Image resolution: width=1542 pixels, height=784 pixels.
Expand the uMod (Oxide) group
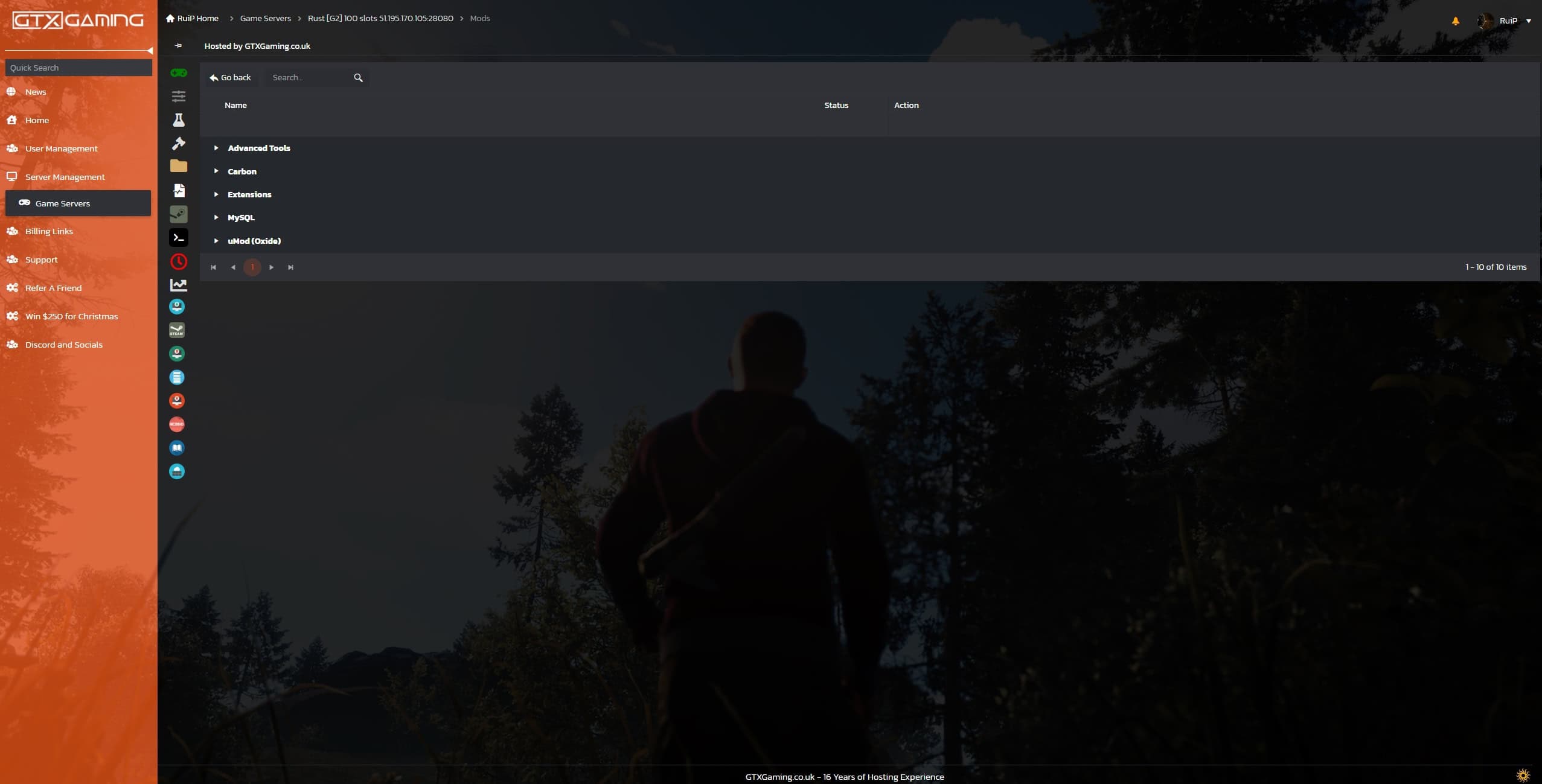tap(216, 241)
